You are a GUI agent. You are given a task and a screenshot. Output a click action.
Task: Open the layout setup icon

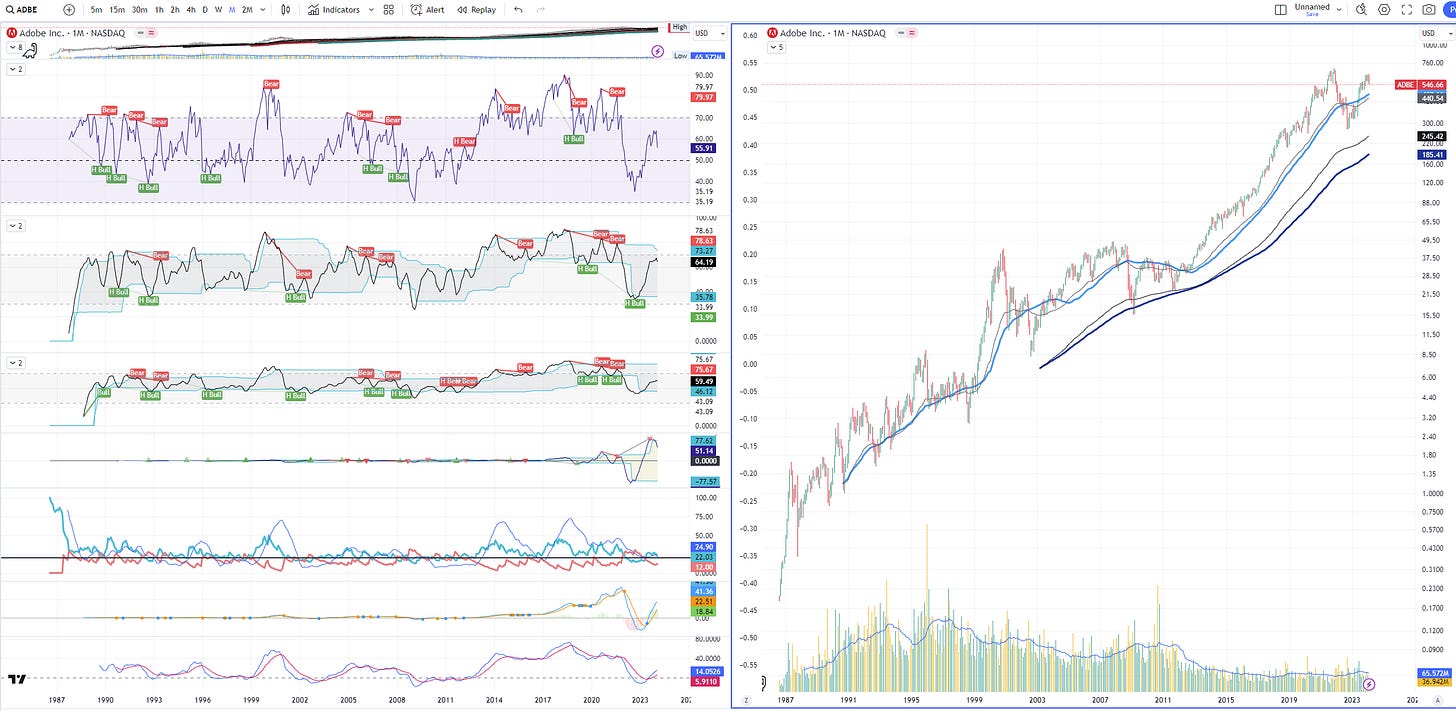coord(1281,9)
